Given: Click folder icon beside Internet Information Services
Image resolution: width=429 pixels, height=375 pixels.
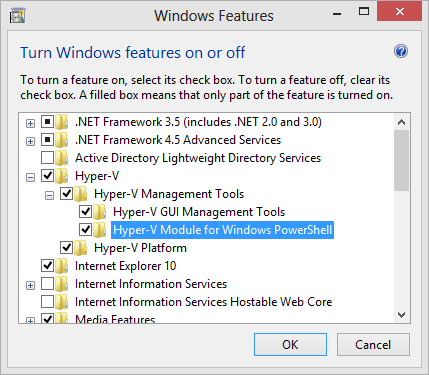Looking at the screenshot, I should click(x=62, y=284).
